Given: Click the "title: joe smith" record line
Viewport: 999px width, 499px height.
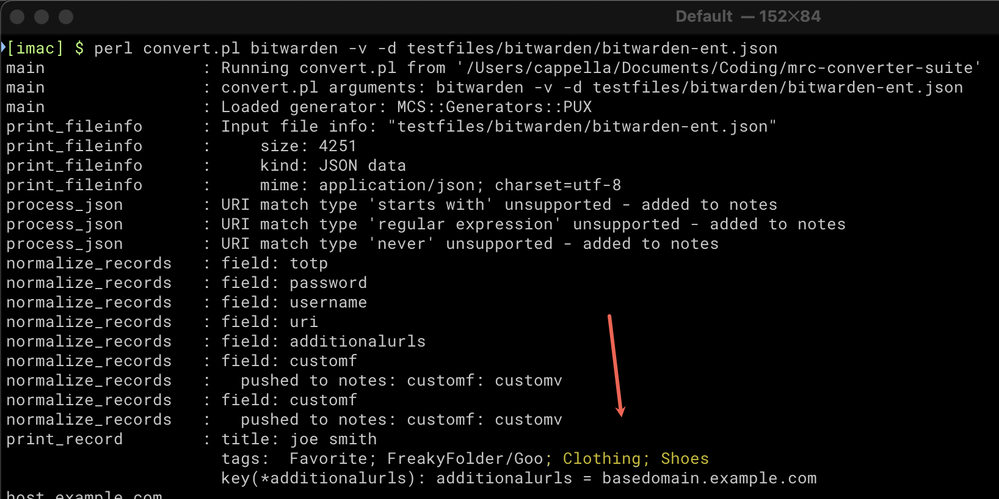Looking at the screenshot, I should click(x=298, y=439).
